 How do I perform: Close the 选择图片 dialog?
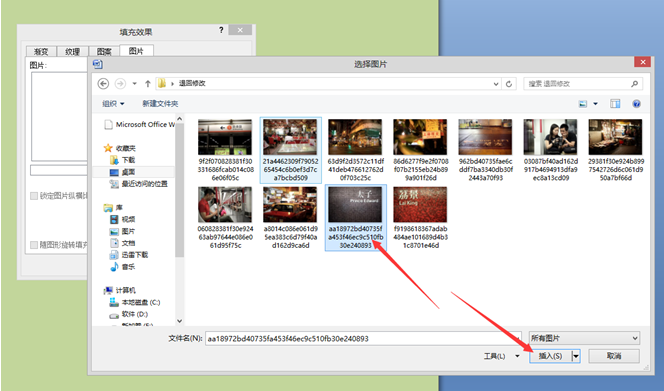pos(642,62)
